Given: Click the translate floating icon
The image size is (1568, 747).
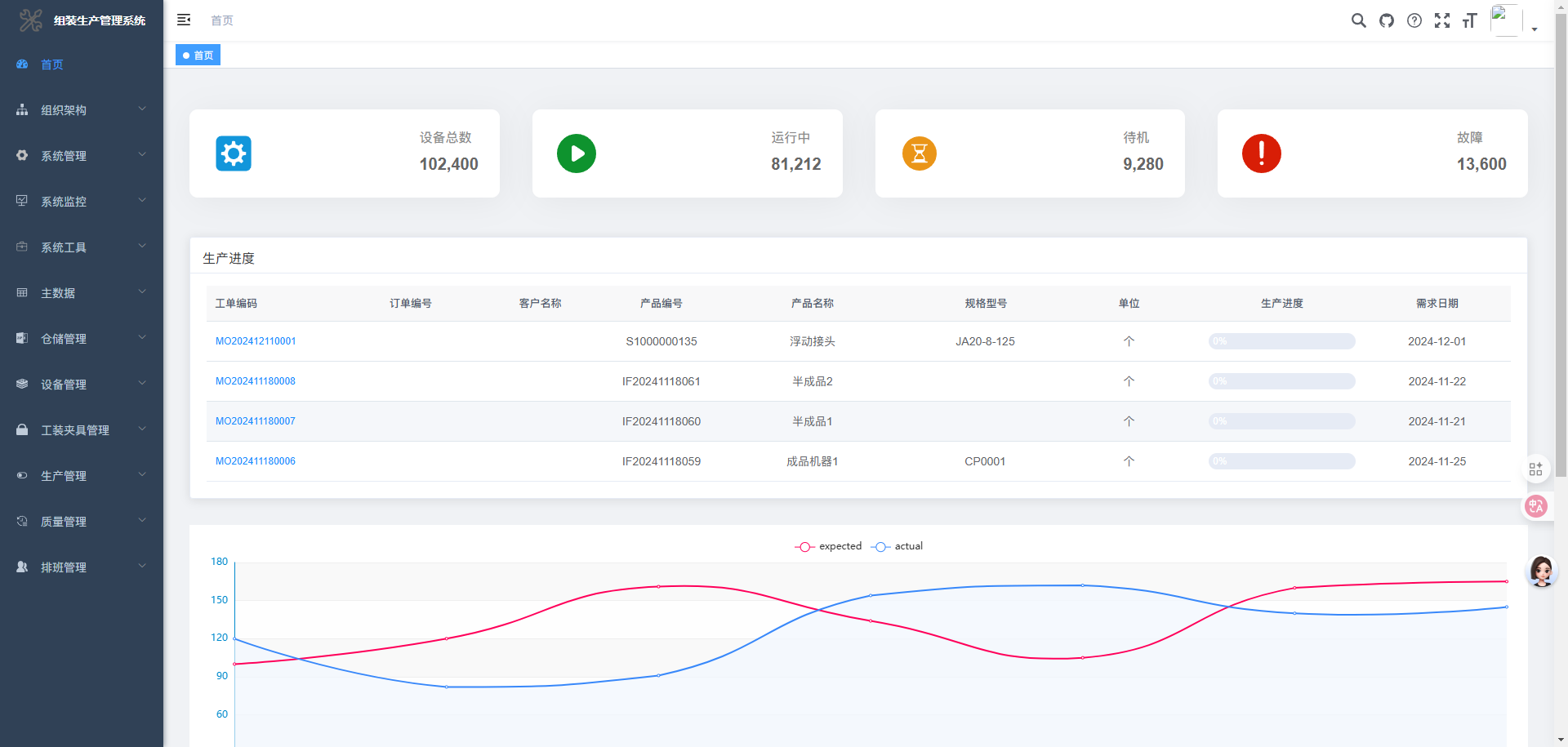Looking at the screenshot, I should 1536,506.
